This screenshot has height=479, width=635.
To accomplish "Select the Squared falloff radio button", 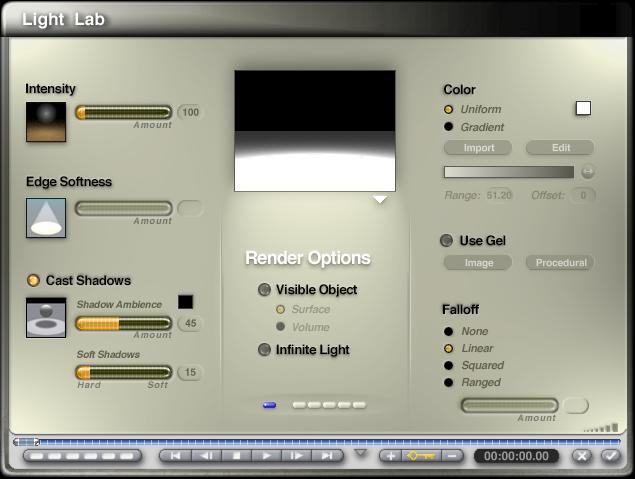I will coord(449,365).
